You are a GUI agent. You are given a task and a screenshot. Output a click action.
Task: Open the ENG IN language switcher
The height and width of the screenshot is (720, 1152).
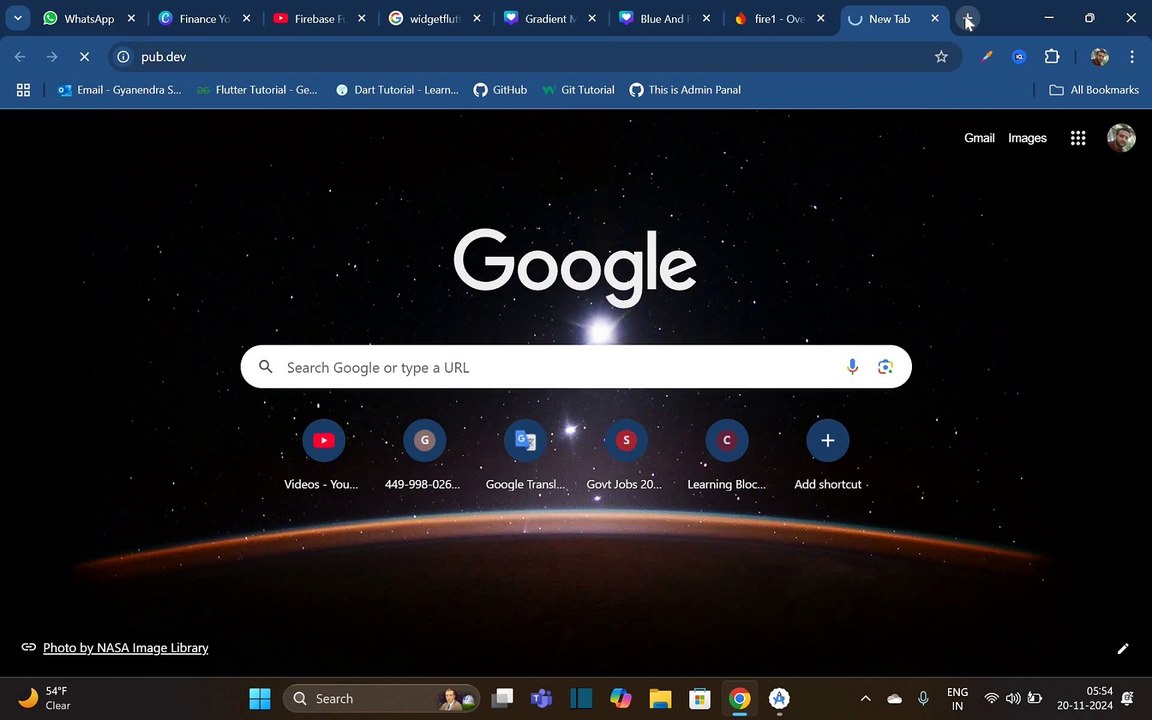tap(957, 698)
